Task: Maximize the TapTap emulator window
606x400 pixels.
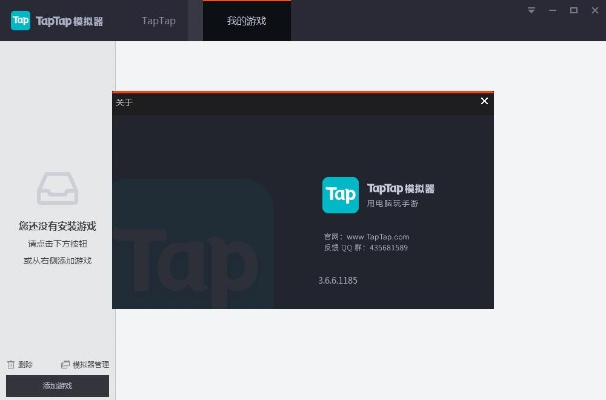Action: pyautogui.click(x=574, y=10)
